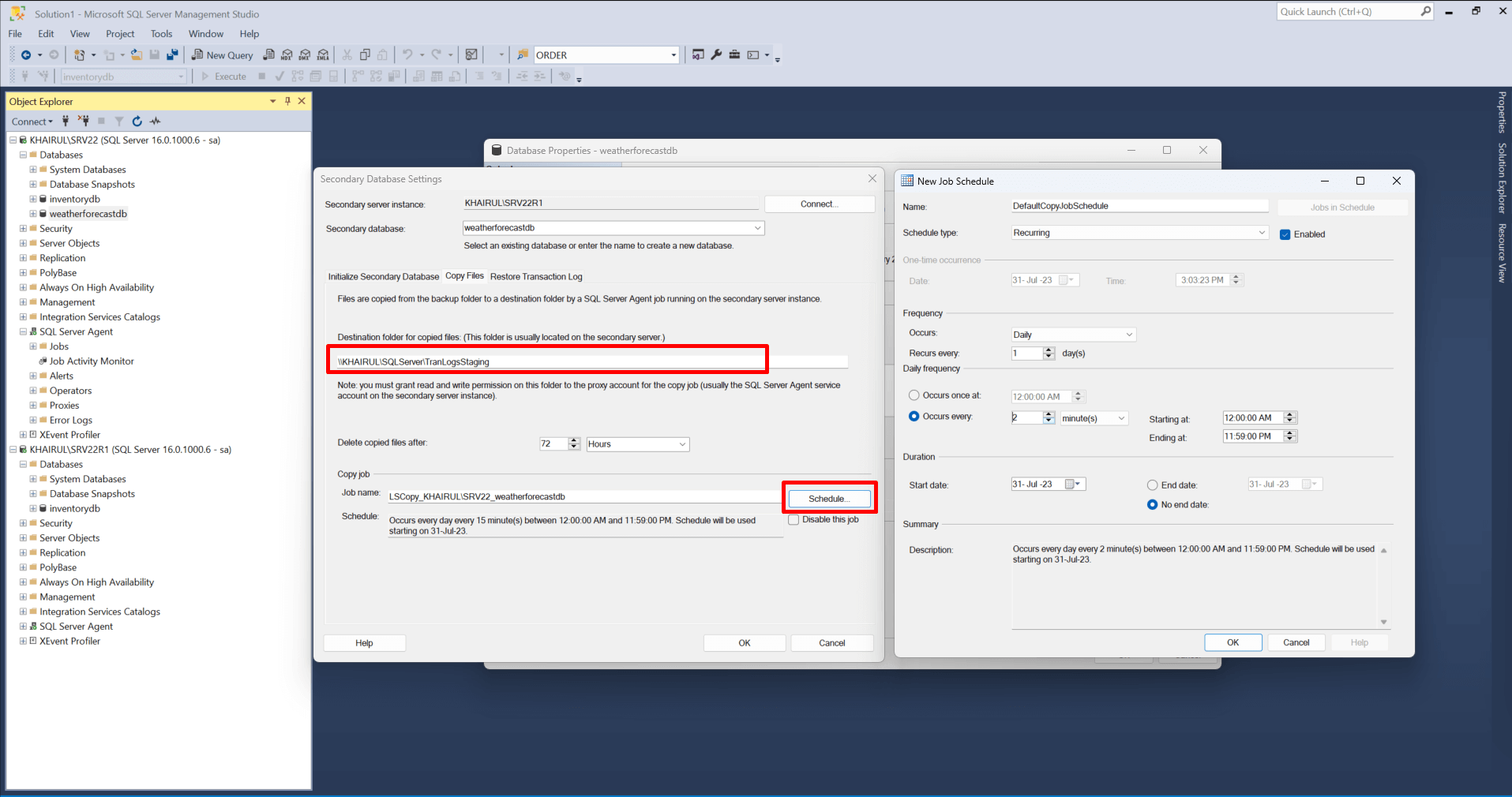This screenshot has width=1512, height=797.
Task: Click the wrench Properties Window icon
Action: (x=716, y=55)
